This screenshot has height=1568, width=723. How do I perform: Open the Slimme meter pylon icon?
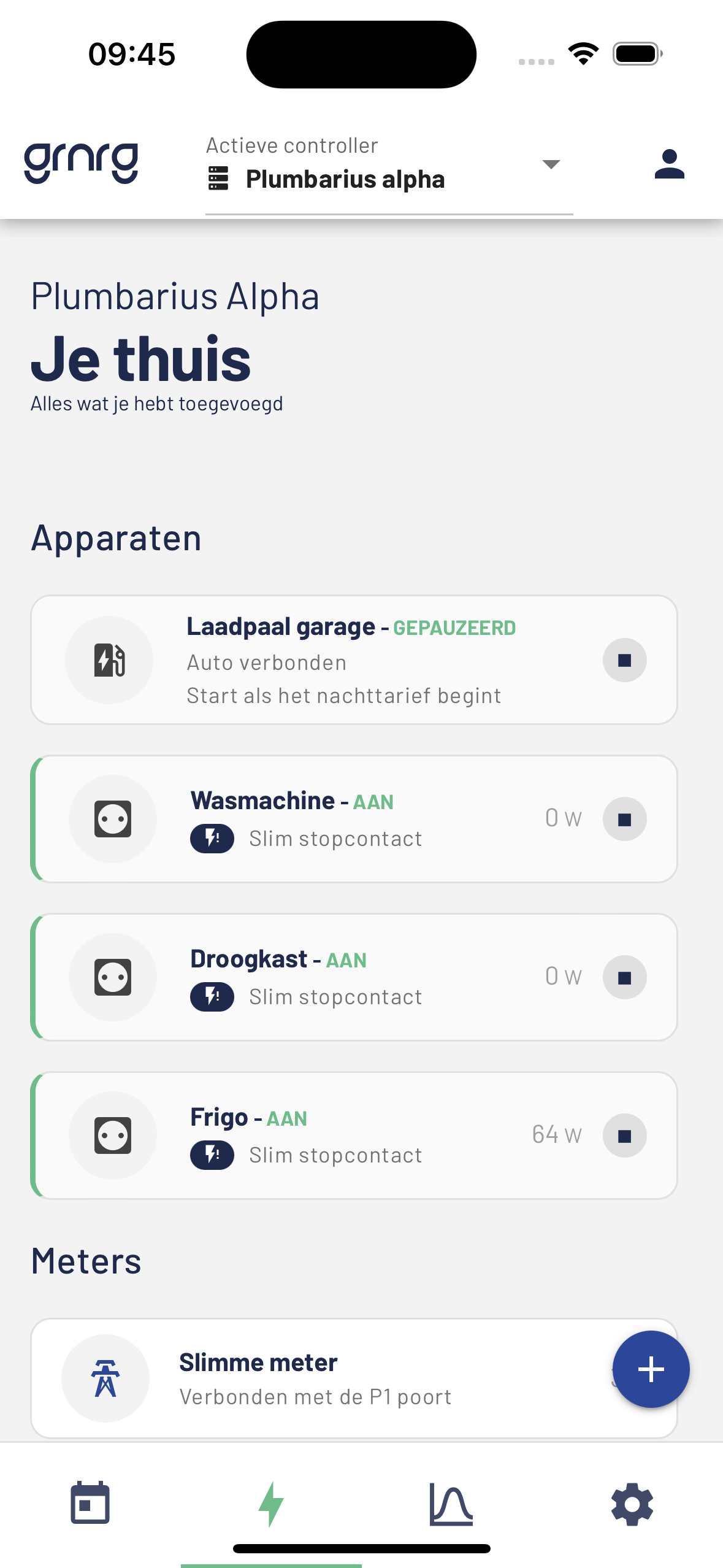105,1378
